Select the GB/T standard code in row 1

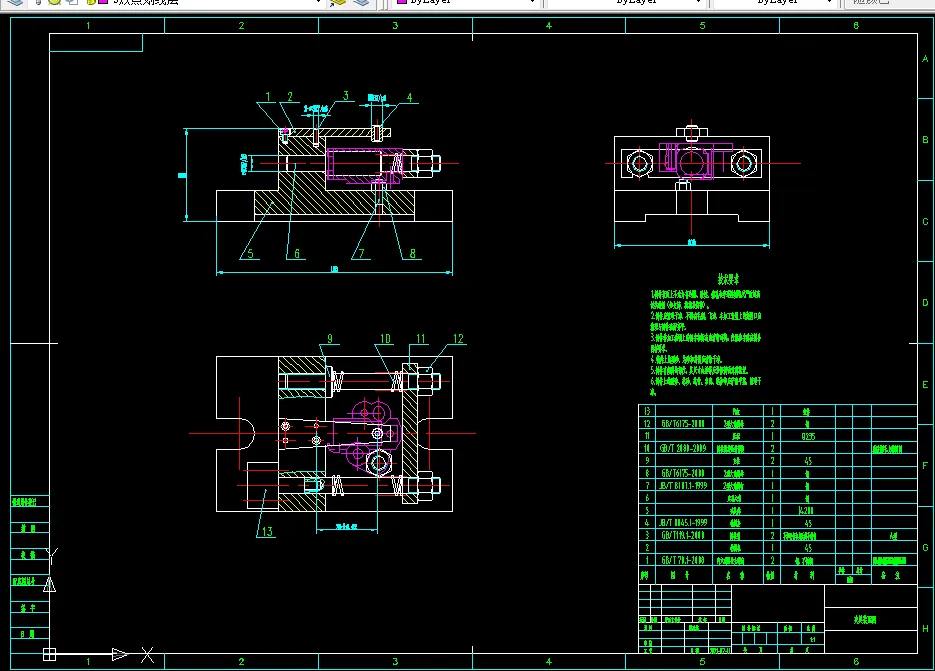point(683,560)
